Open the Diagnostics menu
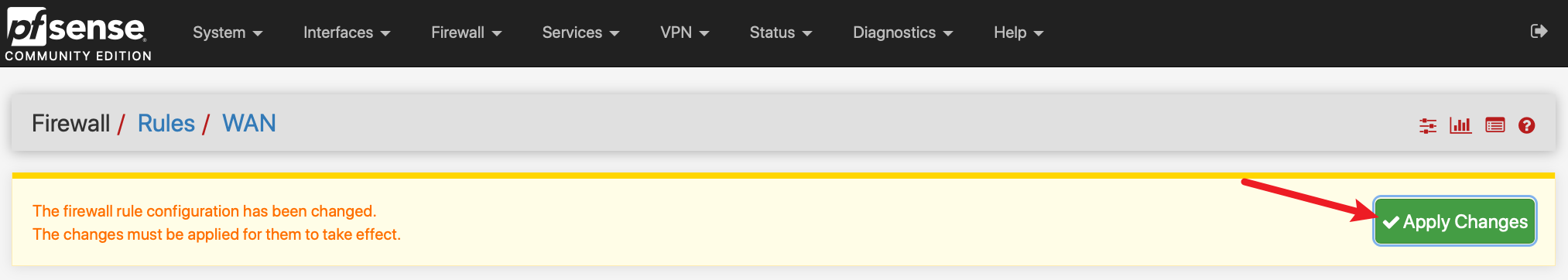The height and width of the screenshot is (280, 1568). pyautogui.click(x=903, y=32)
